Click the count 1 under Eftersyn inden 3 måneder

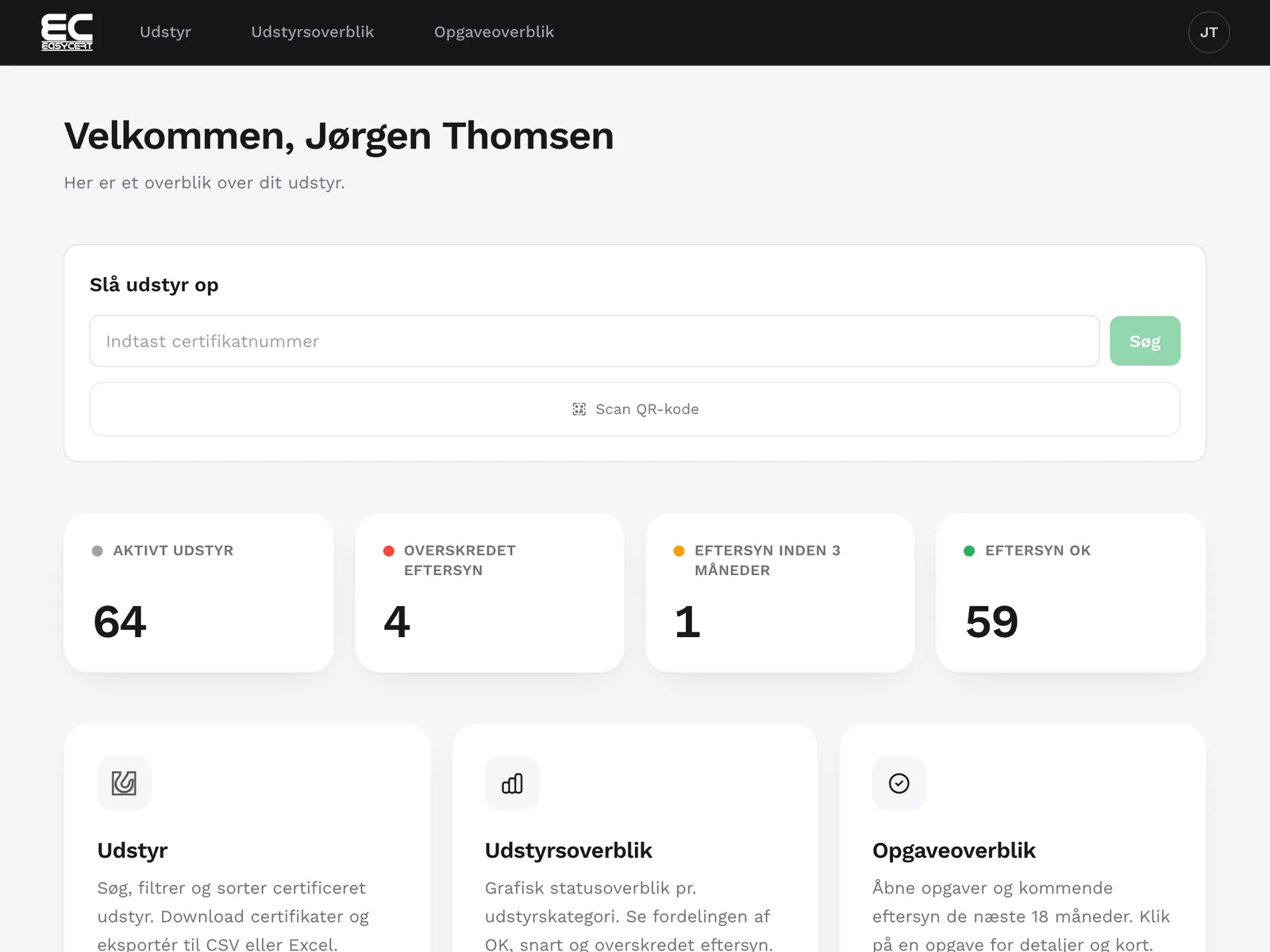[x=687, y=621]
